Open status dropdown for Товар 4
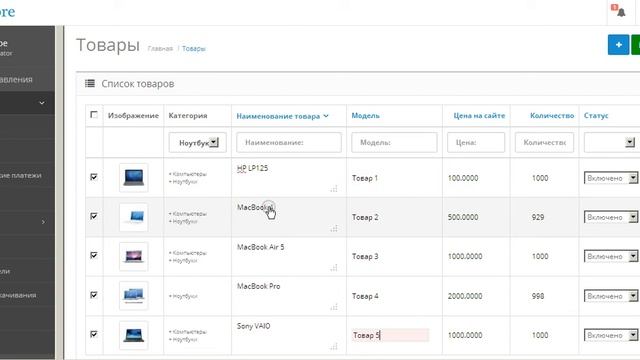The height and width of the screenshot is (360, 640). click(x=611, y=296)
